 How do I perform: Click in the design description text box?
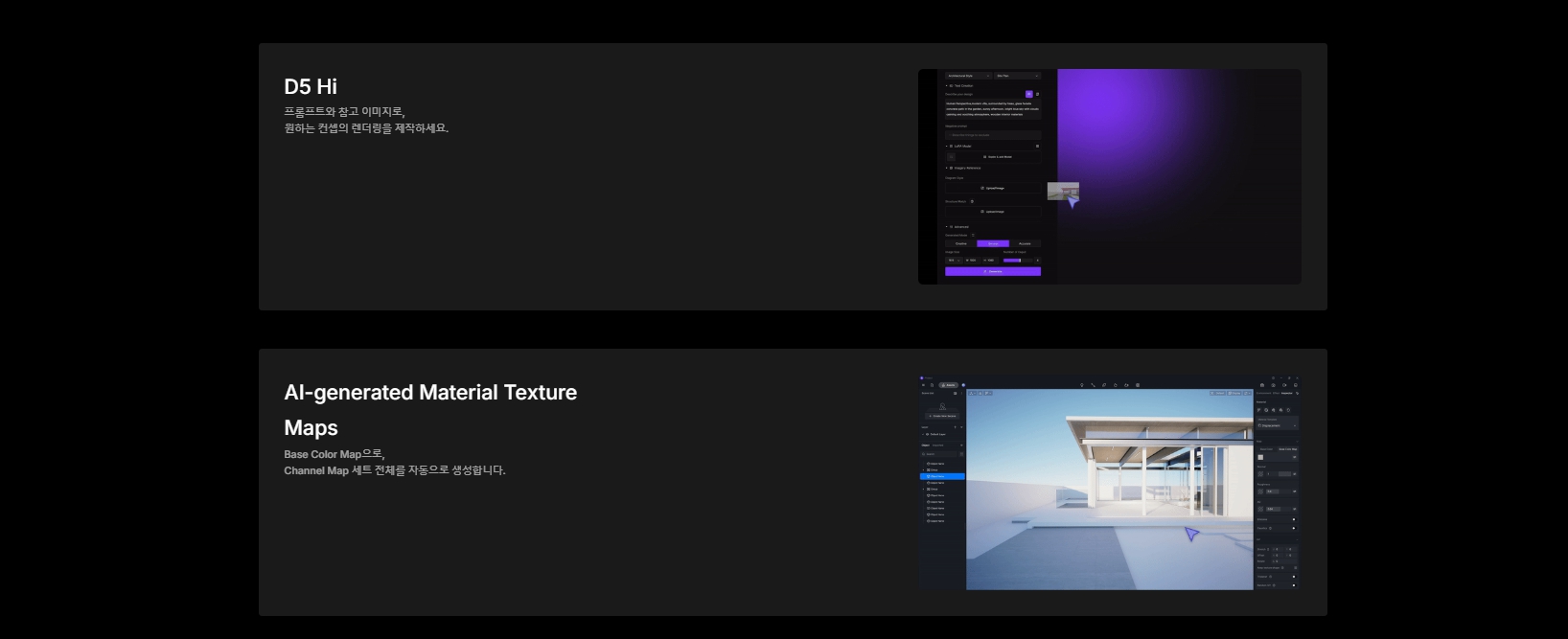pyautogui.click(x=993, y=109)
